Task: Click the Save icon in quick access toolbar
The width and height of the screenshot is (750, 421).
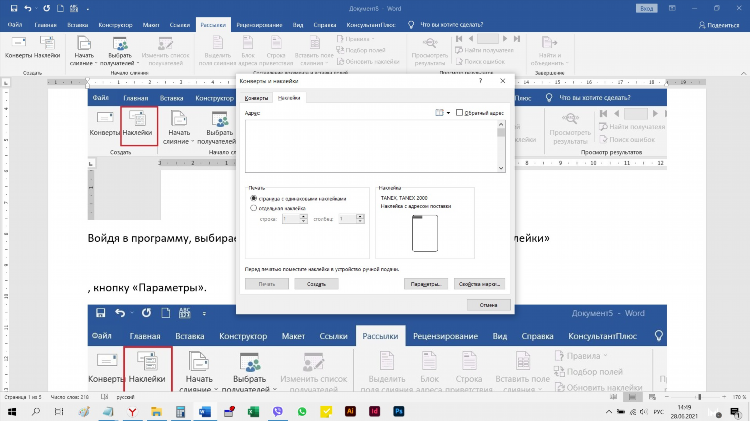Action: click(x=14, y=8)
